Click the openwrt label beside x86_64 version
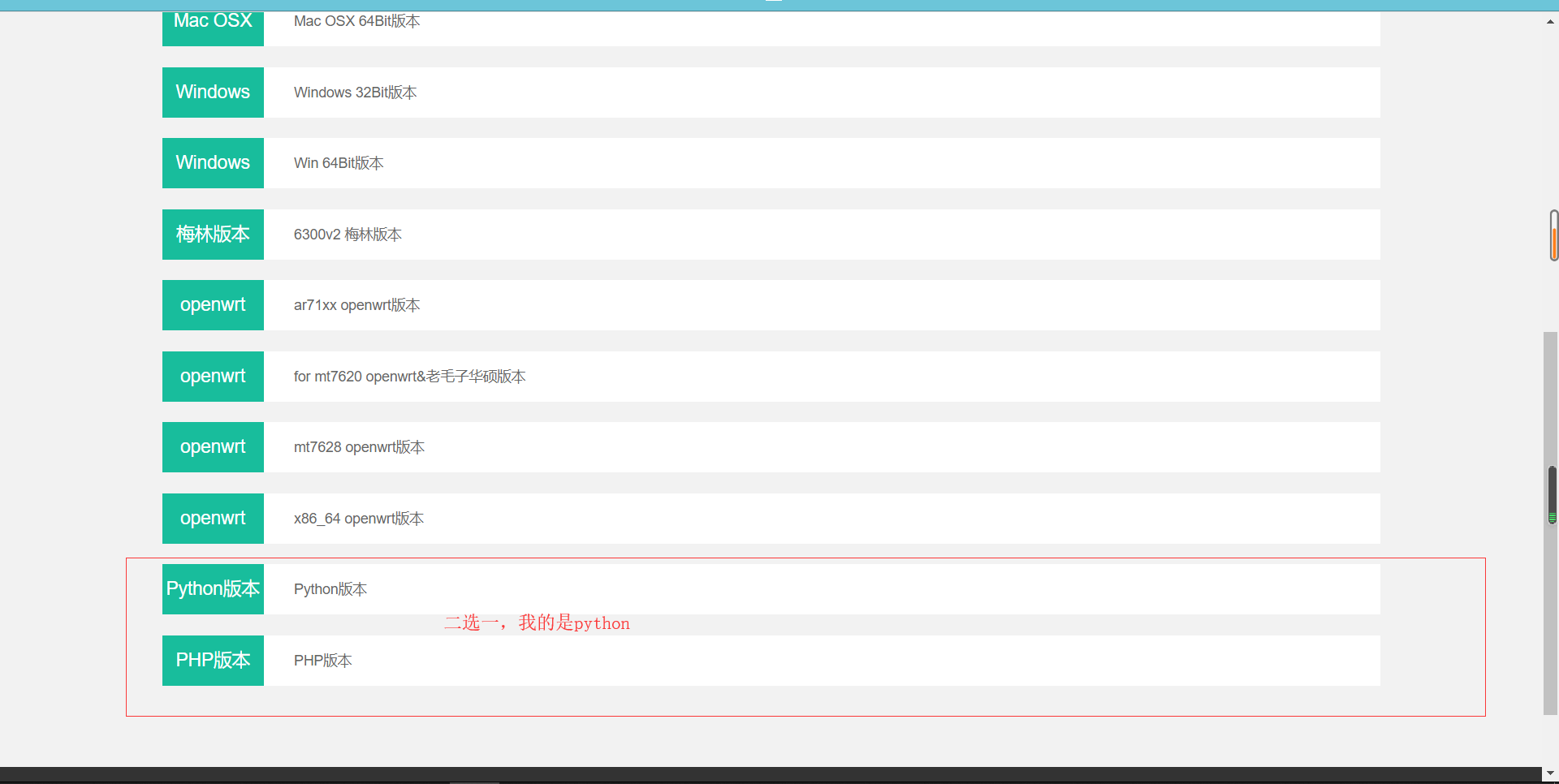Viewport: 1559px width, 784px height. pyautogui.click(x=213, y=519)
